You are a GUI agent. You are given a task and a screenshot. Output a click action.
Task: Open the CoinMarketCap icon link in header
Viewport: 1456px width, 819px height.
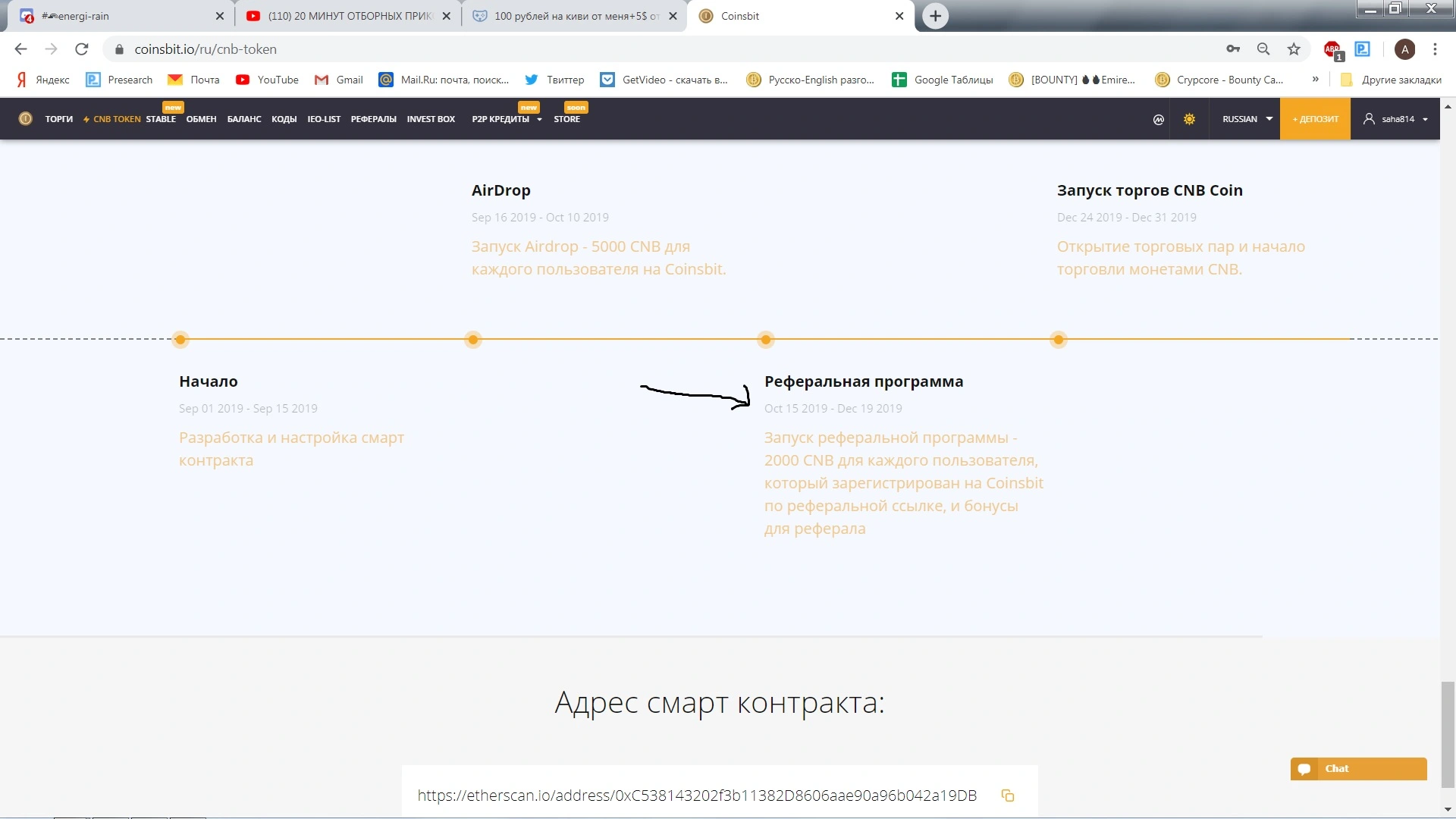1159,119
